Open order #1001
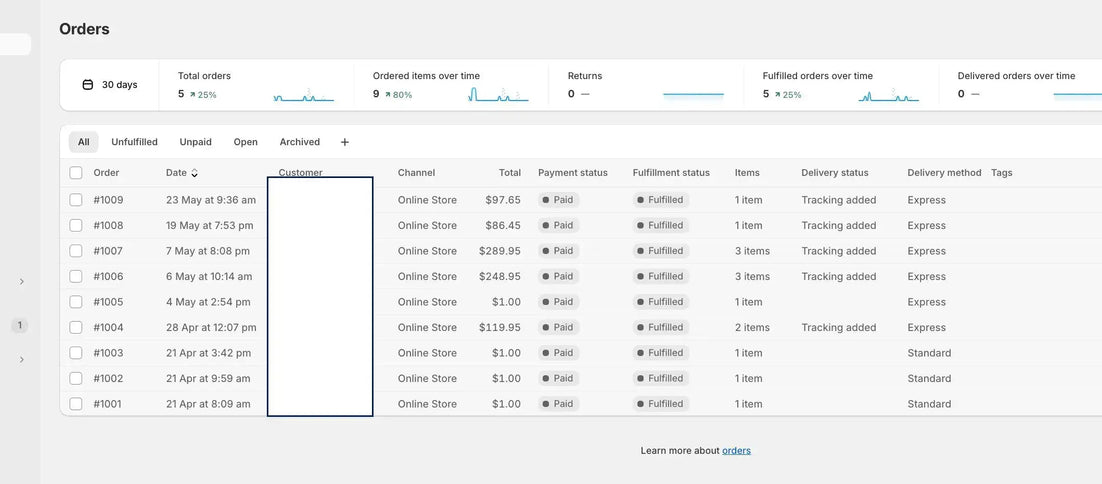 pos(108,404)
